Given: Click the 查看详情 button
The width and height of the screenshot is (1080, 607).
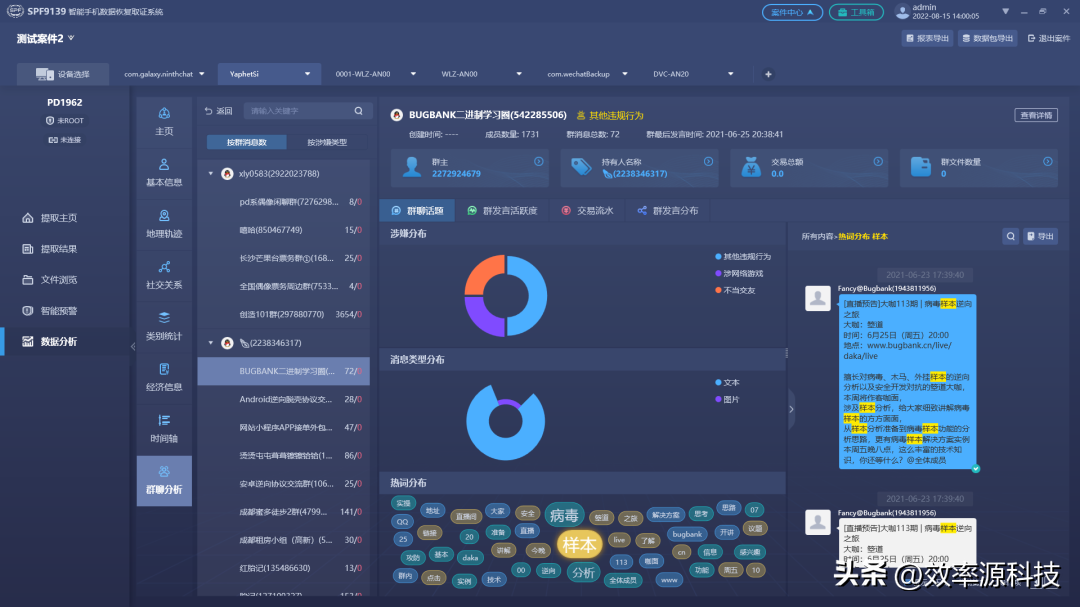Looking at the screenshot, I should (x=1036, y=115).
